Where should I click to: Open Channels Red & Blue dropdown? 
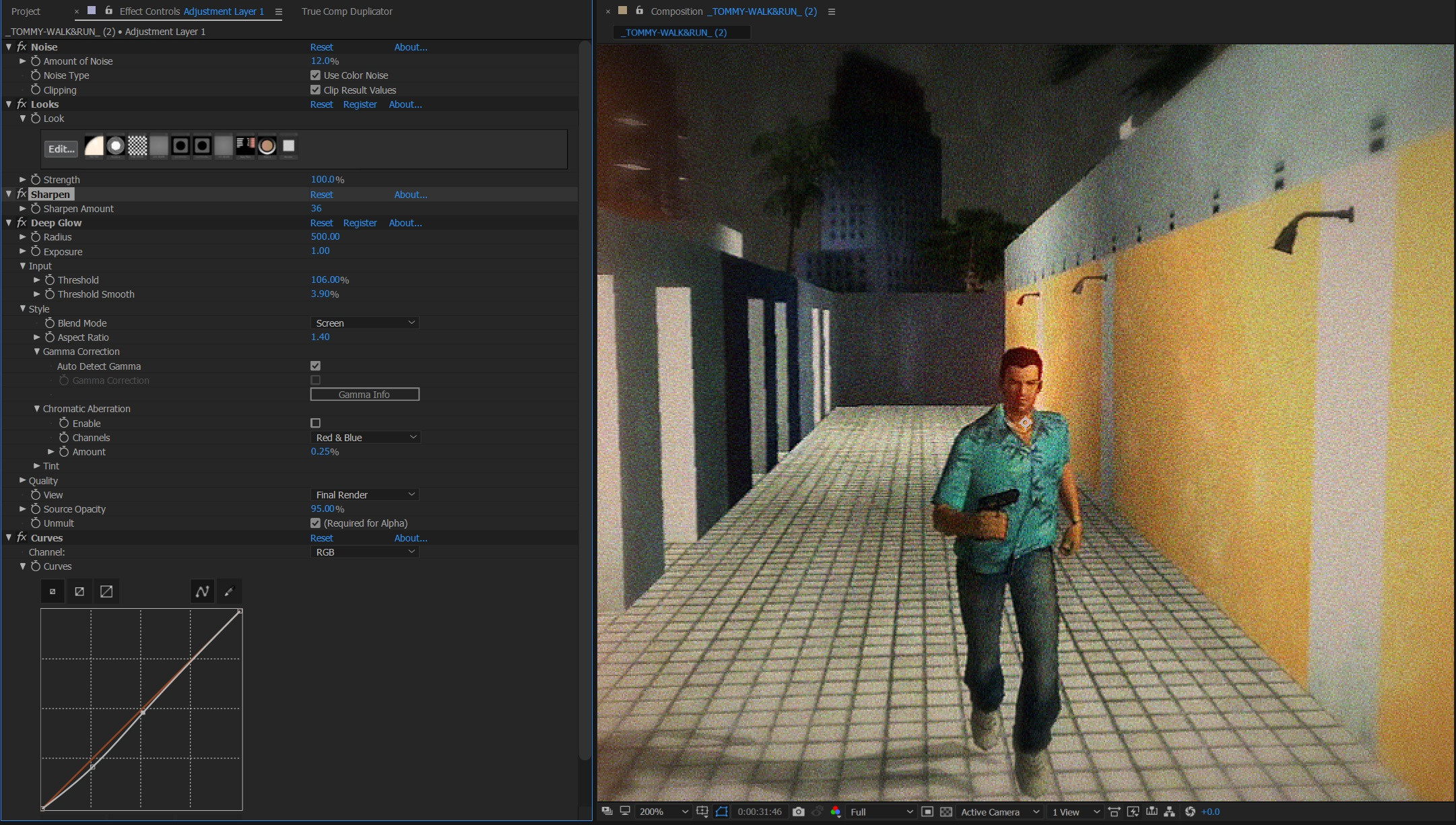(x=364, y=438)
